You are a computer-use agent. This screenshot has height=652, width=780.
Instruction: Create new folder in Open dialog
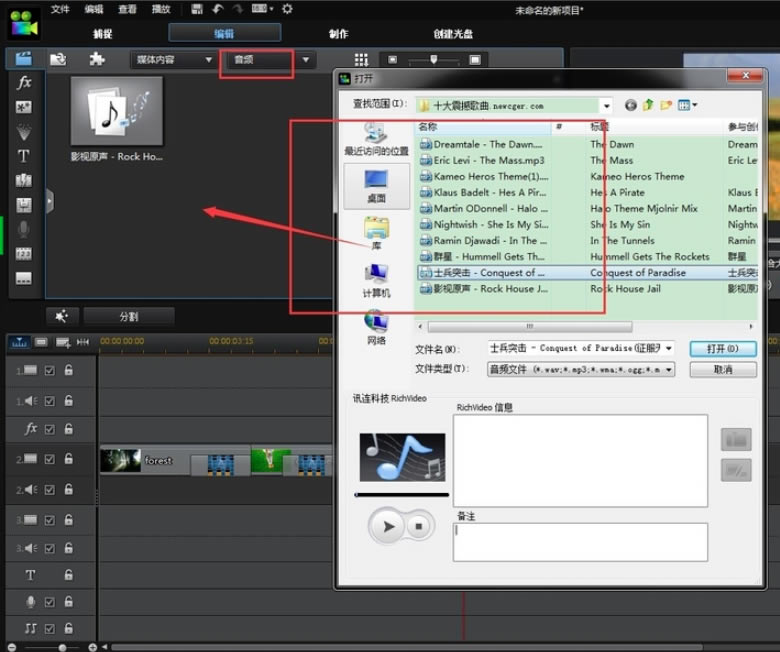[666, 105]
